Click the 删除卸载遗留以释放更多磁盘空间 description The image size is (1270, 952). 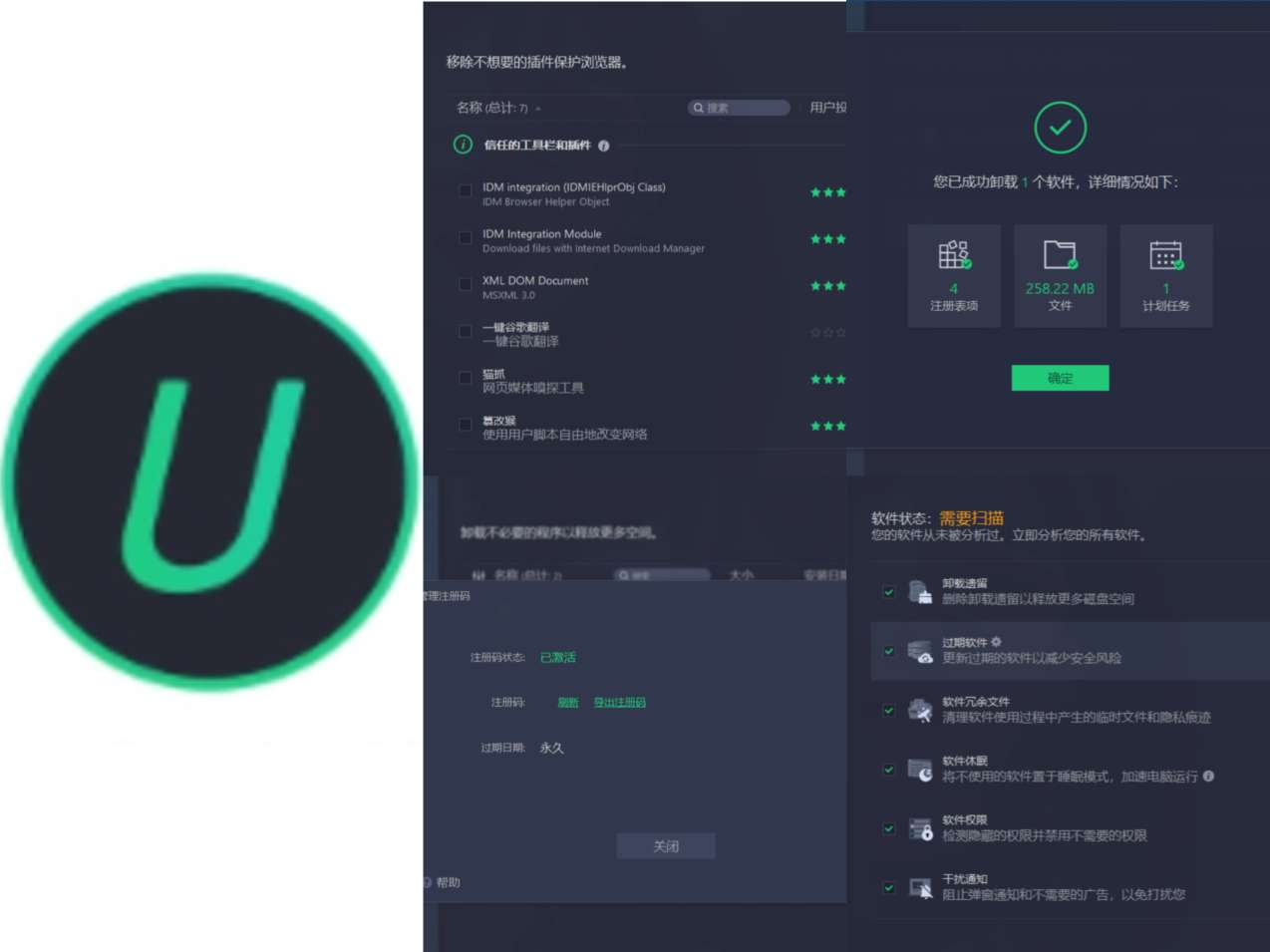tap(1038, 599)
